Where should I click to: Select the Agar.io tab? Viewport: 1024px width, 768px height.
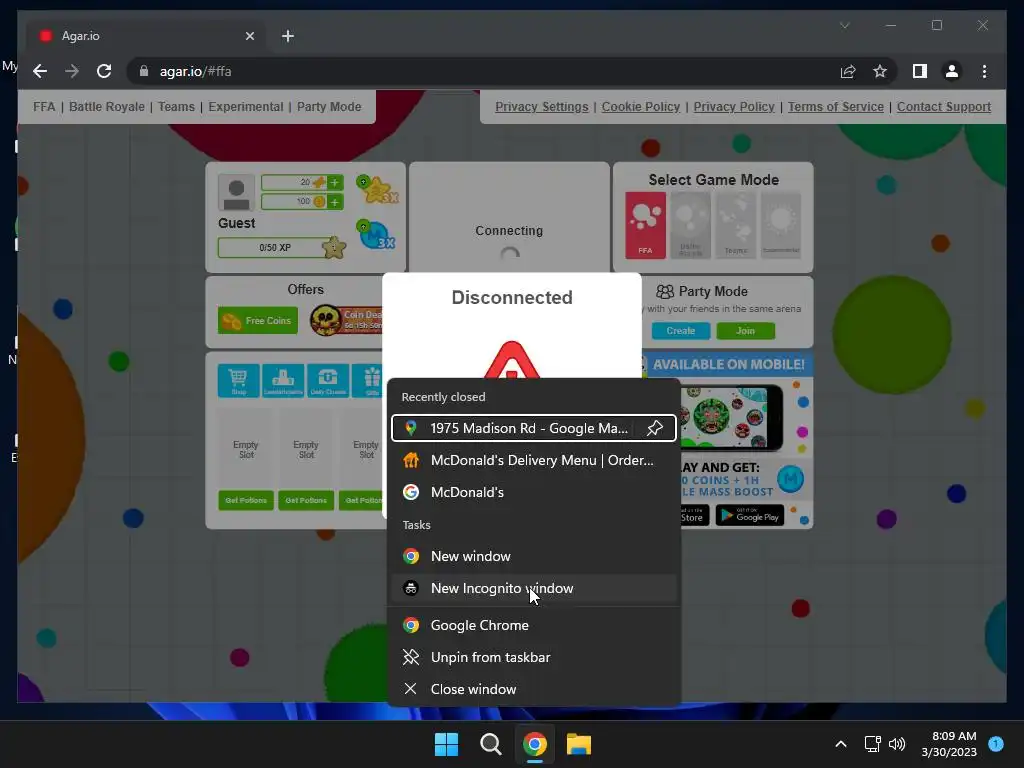point(146,36)
